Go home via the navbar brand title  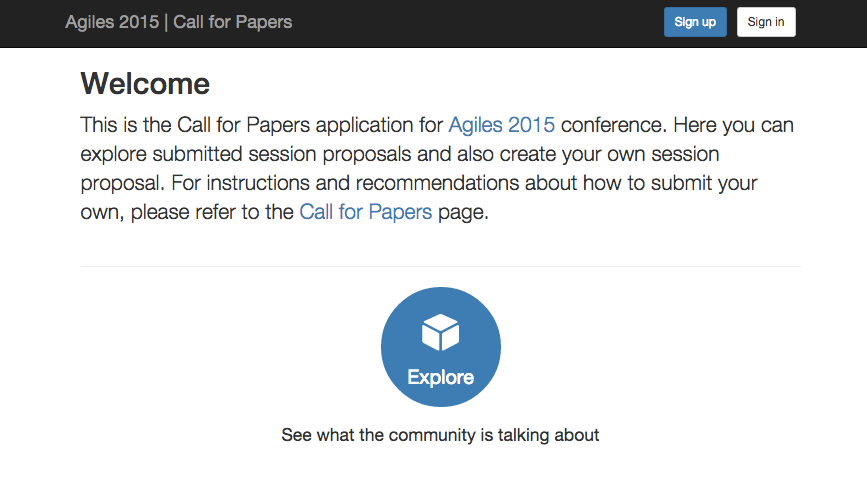point(179,22)
